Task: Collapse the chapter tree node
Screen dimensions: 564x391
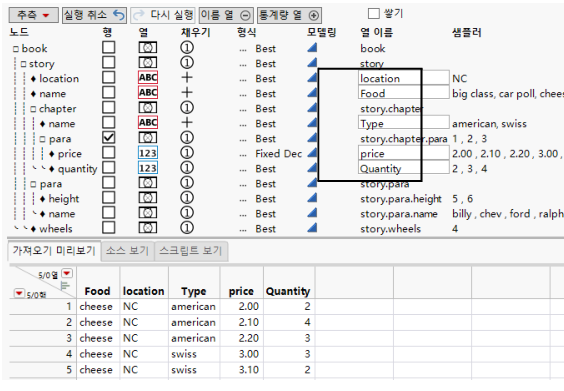Action: click(x=33, y=109)
